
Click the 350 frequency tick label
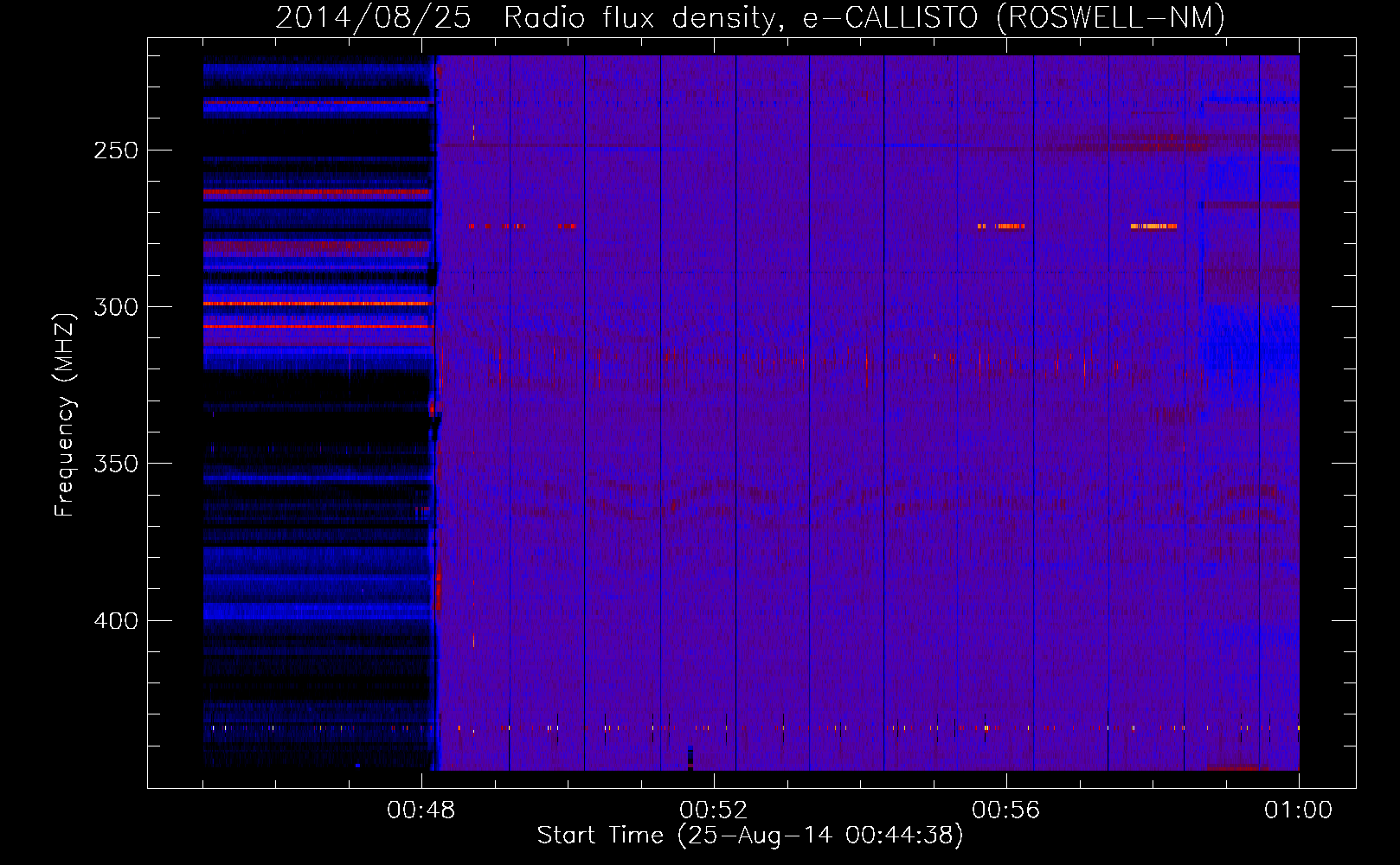(x=116, y=464)
